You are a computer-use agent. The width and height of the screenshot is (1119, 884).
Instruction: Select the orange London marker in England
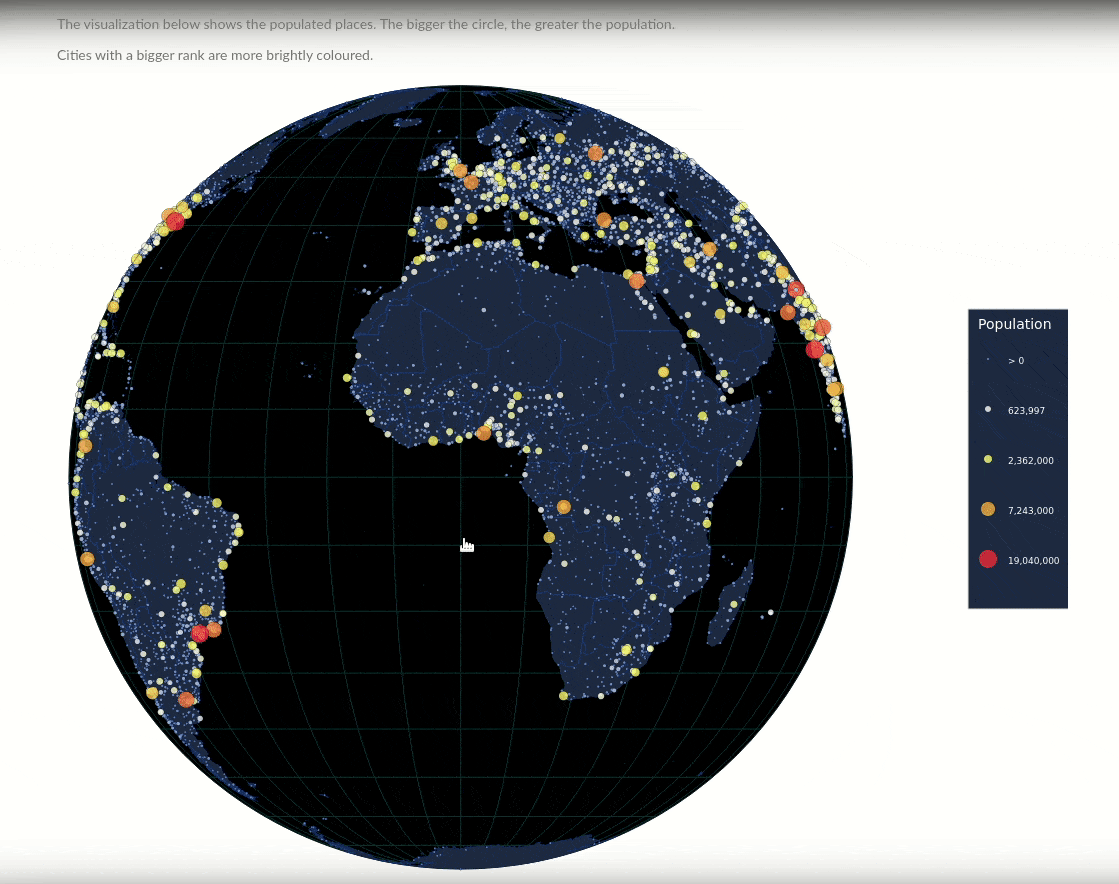click(460, 171)
